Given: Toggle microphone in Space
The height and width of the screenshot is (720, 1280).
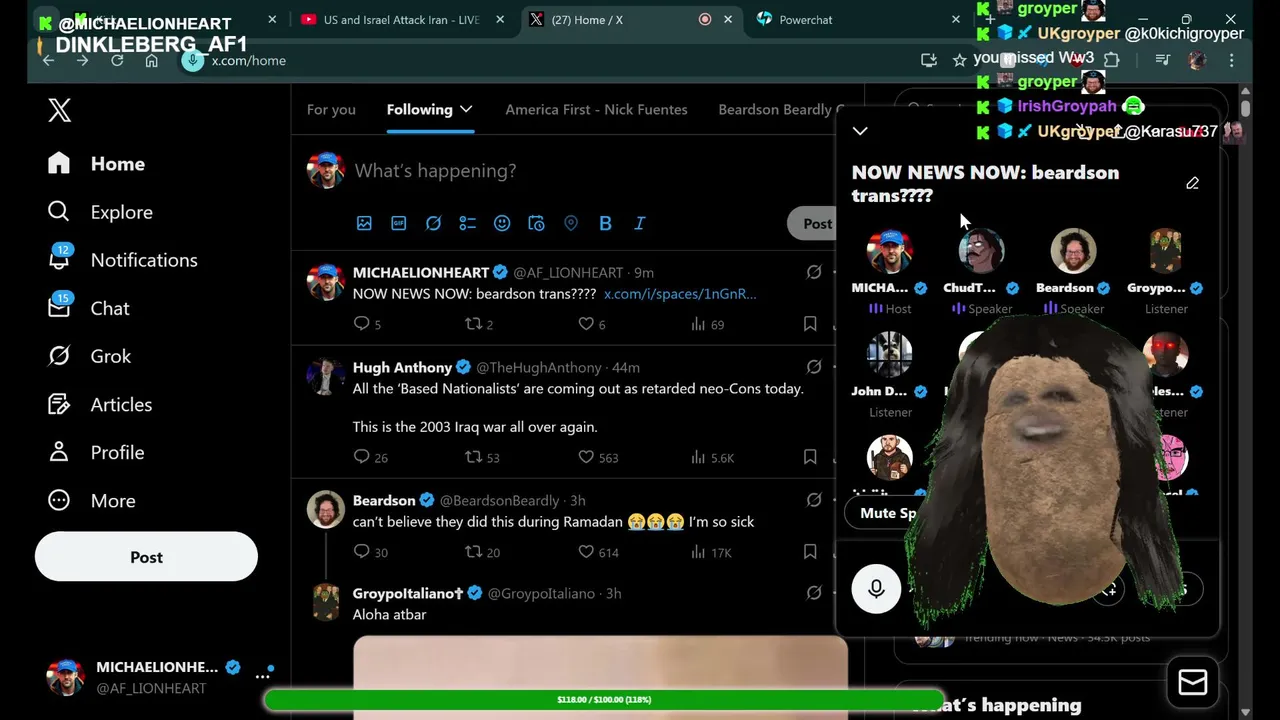Looking at the screenshot, I should [x=876, y=589].
